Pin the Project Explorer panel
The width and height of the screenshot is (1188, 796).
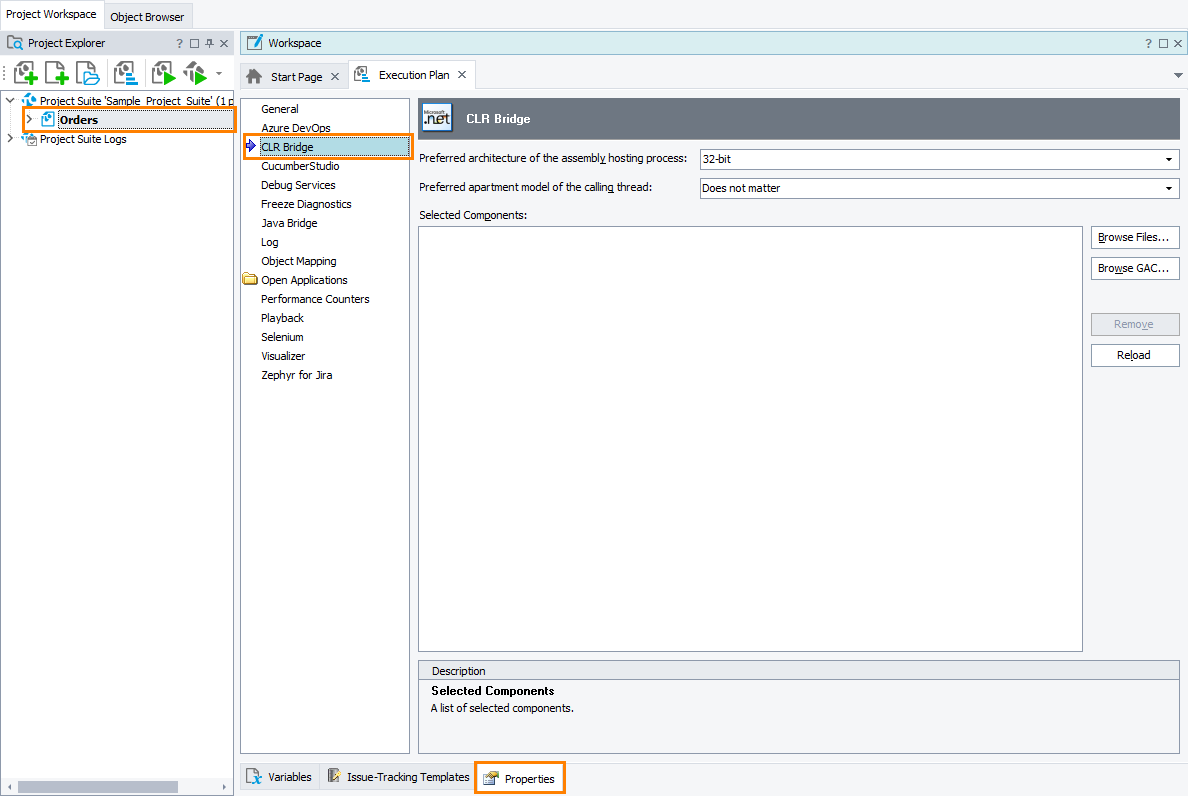(209, 44)
